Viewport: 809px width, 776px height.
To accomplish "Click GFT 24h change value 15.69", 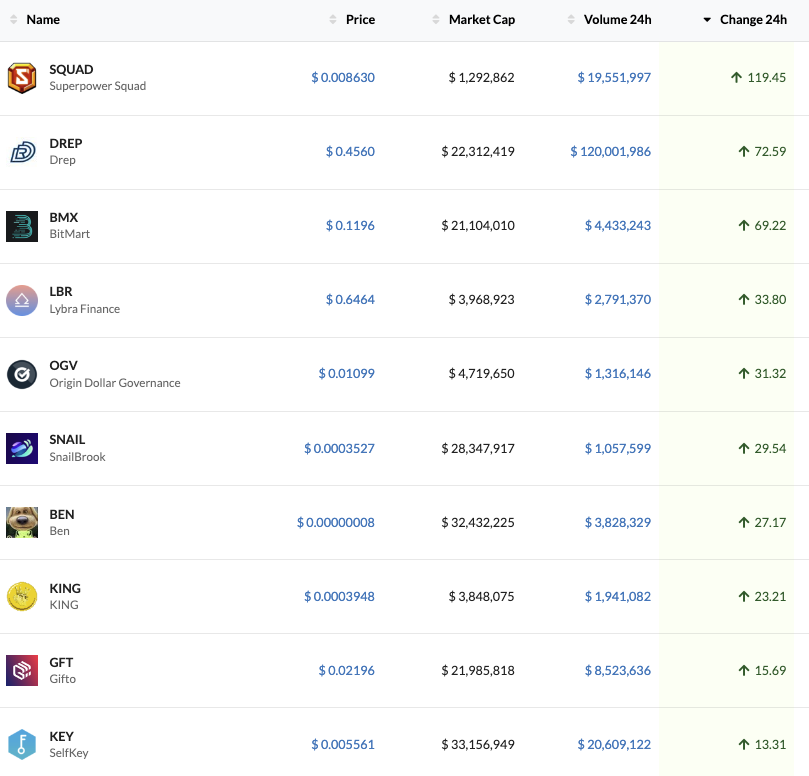I will point(770,671).
